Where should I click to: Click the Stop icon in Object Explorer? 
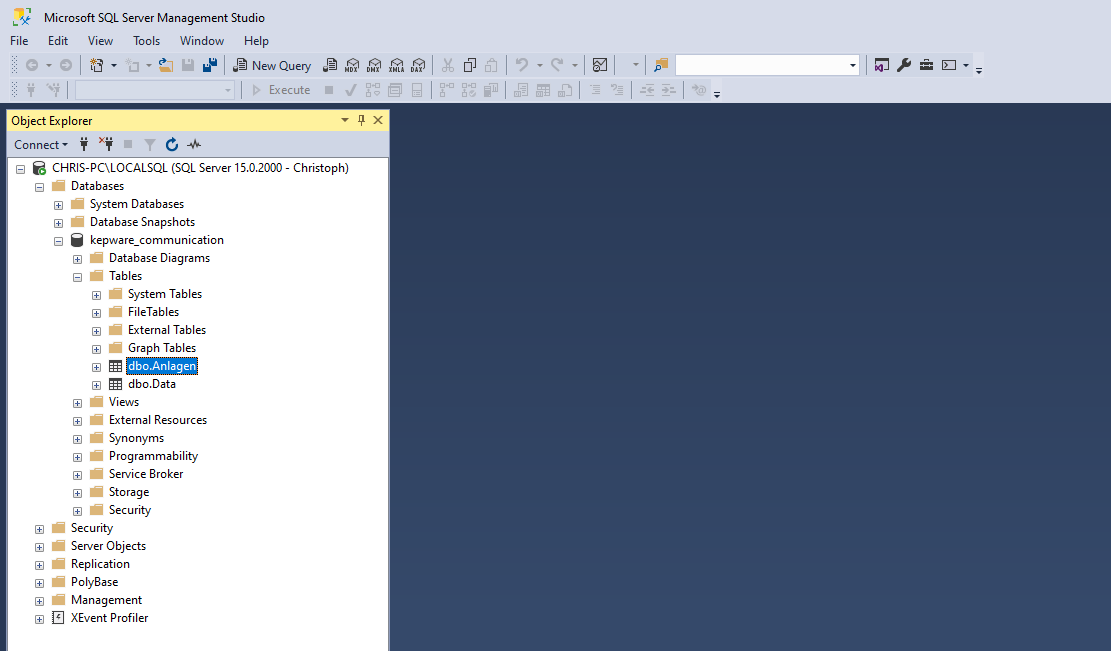click(x=128, y=145)
